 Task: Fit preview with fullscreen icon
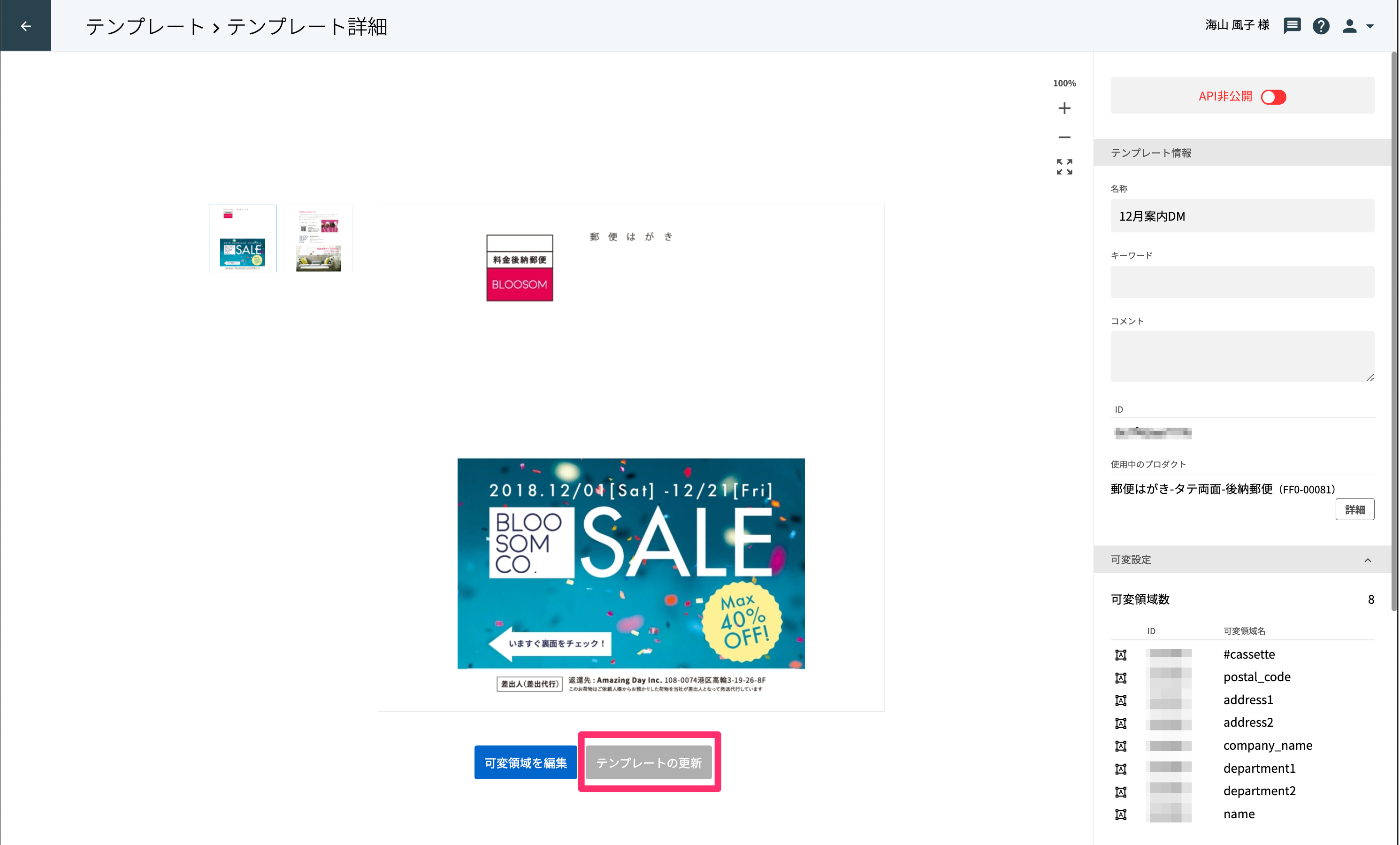coord(1064,167)
